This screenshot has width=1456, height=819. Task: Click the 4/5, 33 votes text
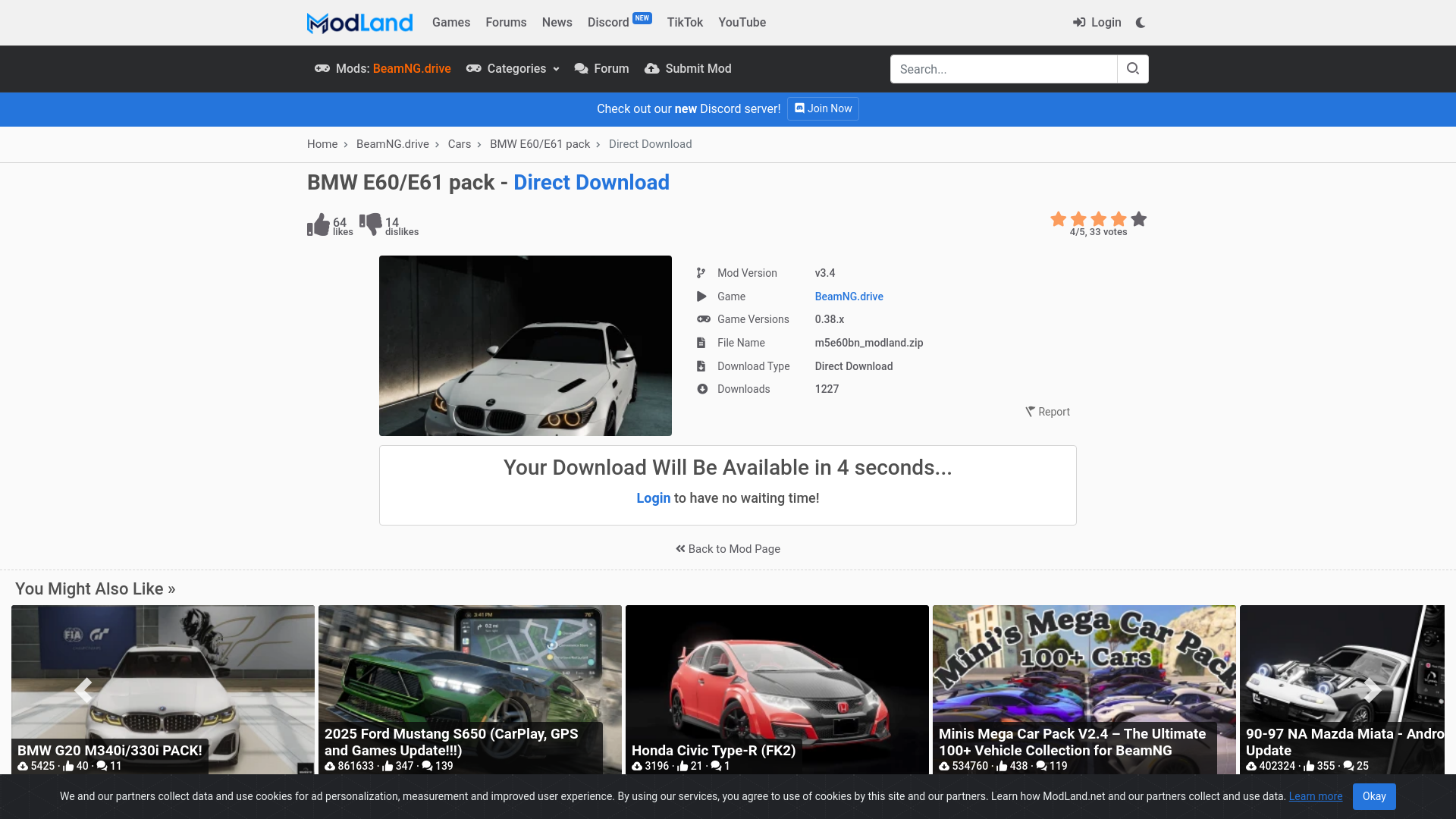pyautogui.click(x=1098, y=232)
